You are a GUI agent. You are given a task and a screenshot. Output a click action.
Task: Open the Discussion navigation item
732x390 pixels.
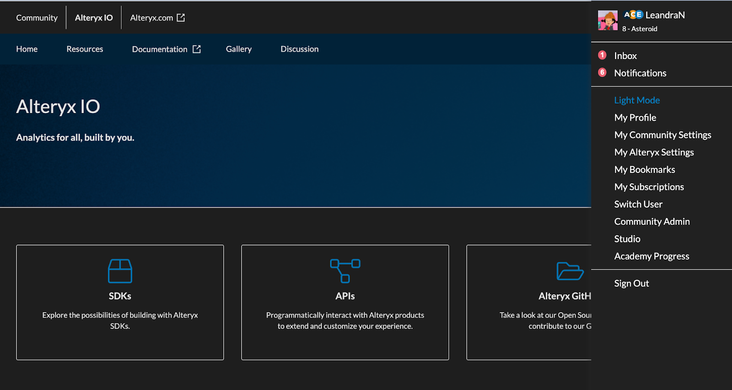tap(299, 49)
